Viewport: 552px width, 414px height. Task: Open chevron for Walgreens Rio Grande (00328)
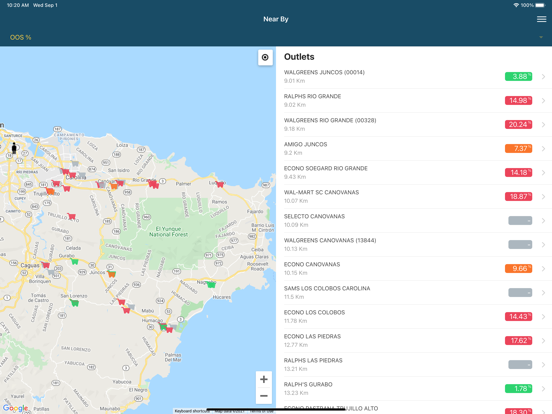point(543,124)
